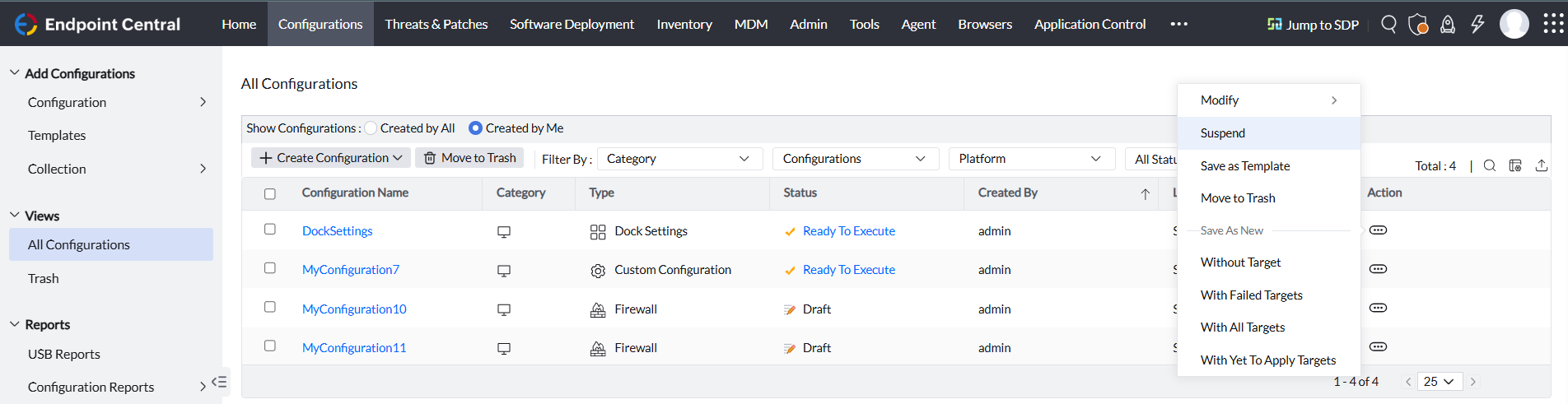Click the search magnifier icon in header

[x=1388, y=24]
